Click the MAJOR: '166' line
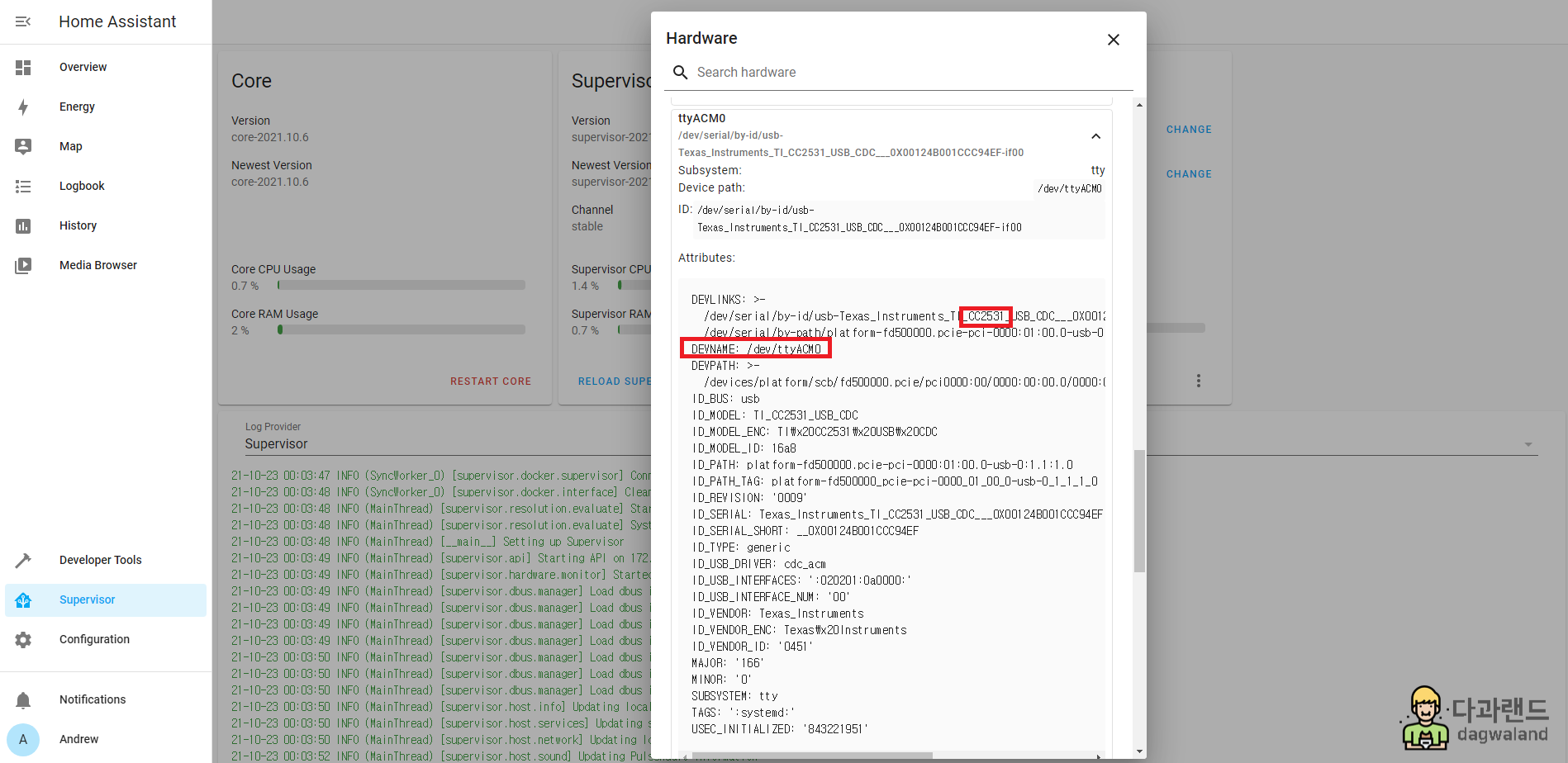This screenshot has height=763, width=1568. pos(728,663)
